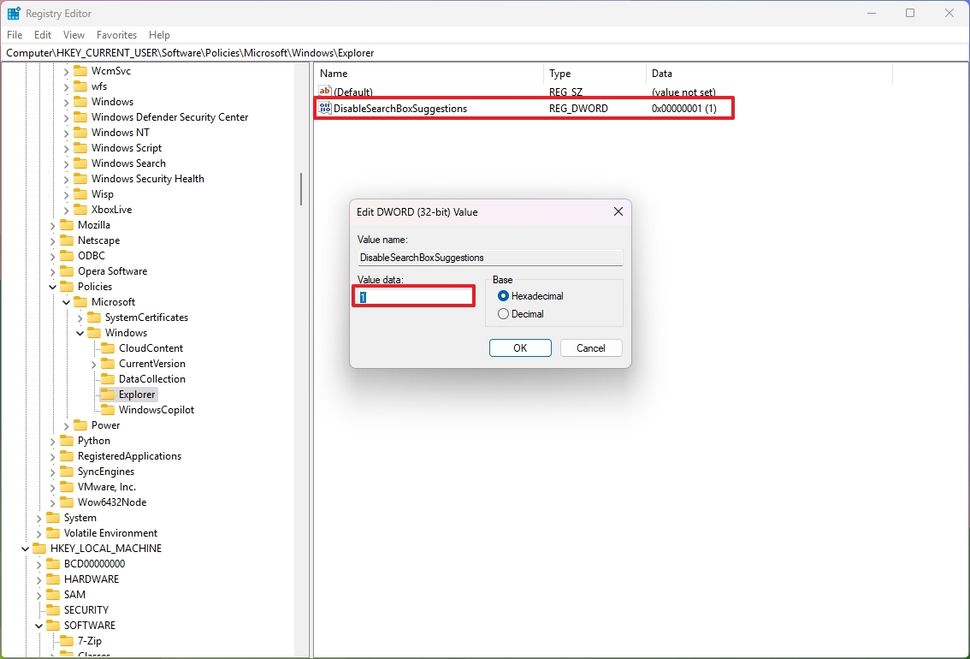
Task: Collapse the Policies tree node
Action: point(52,286)
